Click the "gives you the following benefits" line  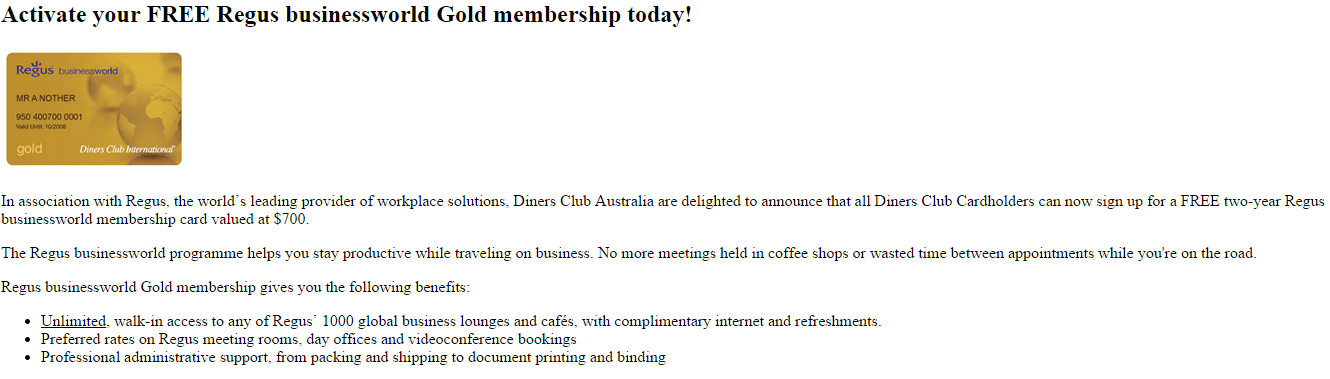tap(364, 288)
